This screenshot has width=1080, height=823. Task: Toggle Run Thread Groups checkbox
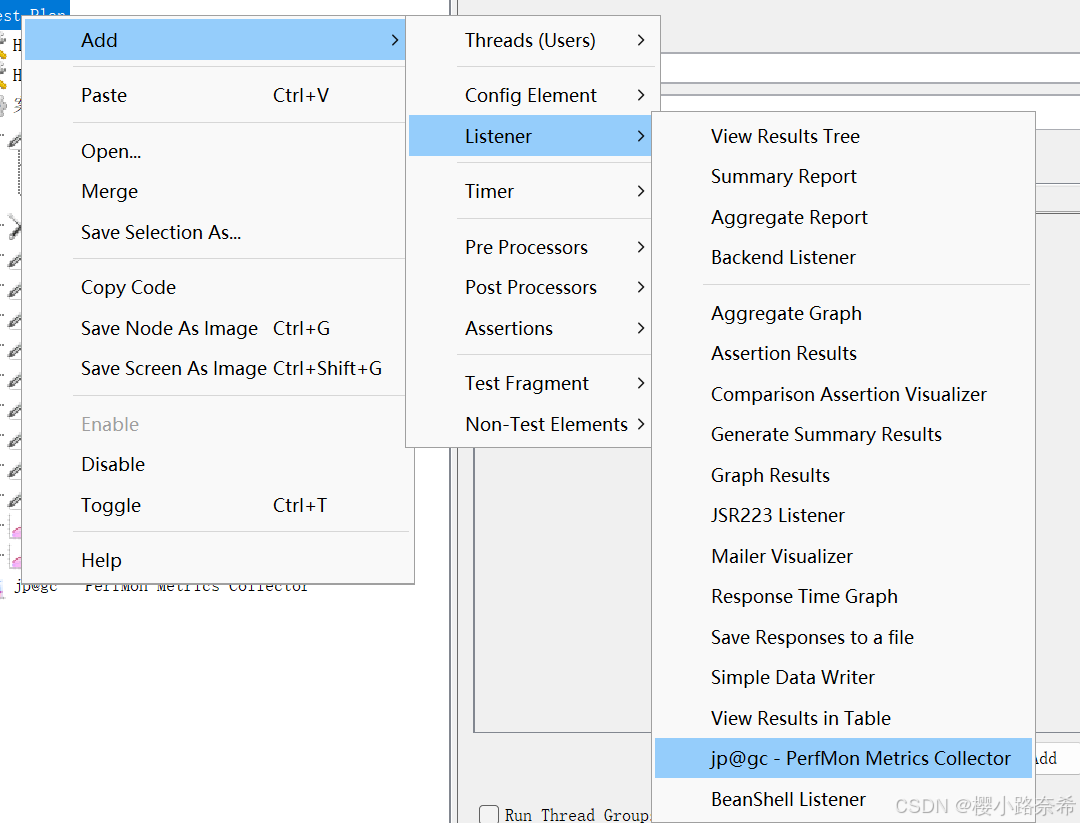pos(489,814)
